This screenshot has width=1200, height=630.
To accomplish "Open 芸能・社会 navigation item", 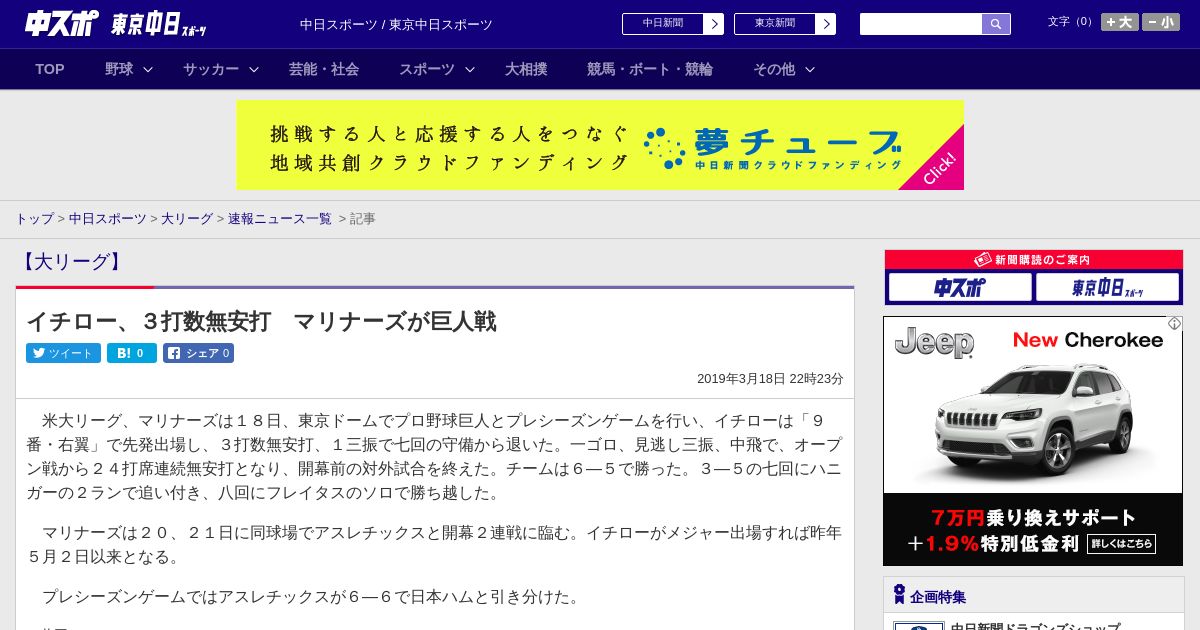I will click(x=324, y=69).
